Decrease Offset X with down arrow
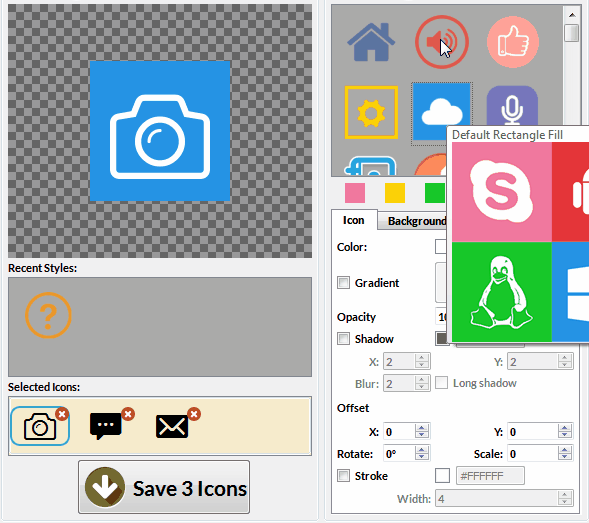 click(422, 435)
